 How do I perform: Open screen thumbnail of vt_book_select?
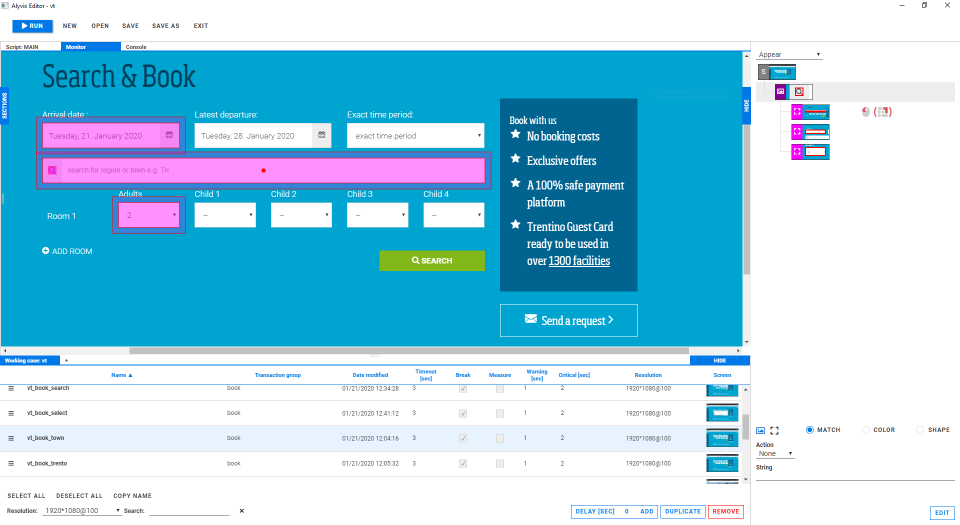click(x=722, y=413)
